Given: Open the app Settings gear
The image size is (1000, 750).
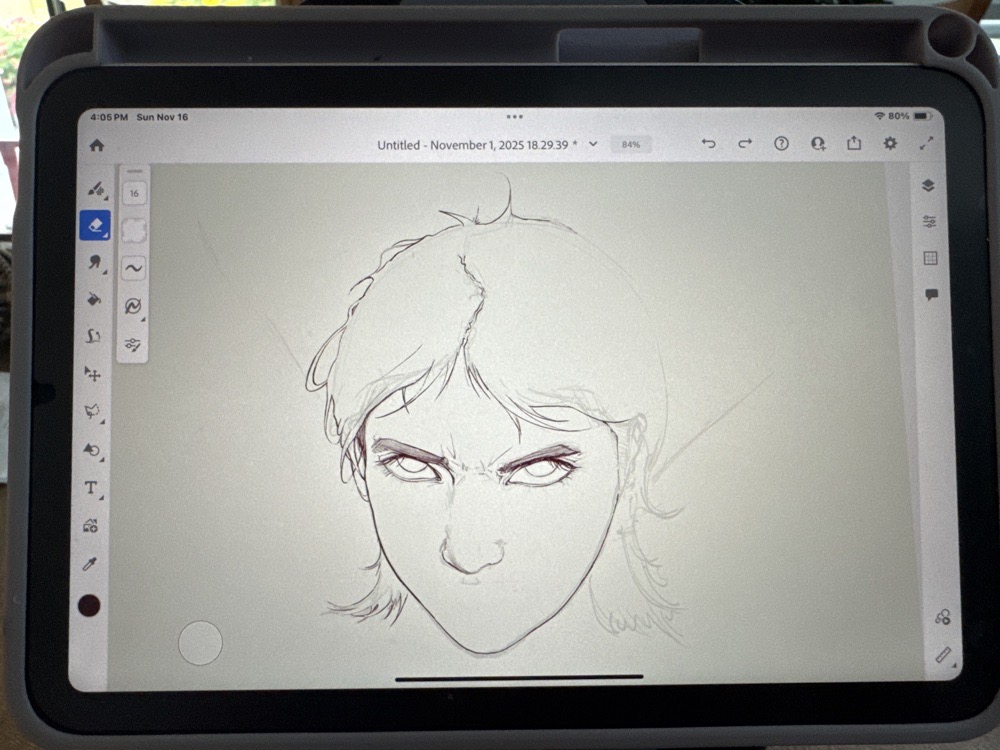Looking at the screenshot, I should (890, 144).
